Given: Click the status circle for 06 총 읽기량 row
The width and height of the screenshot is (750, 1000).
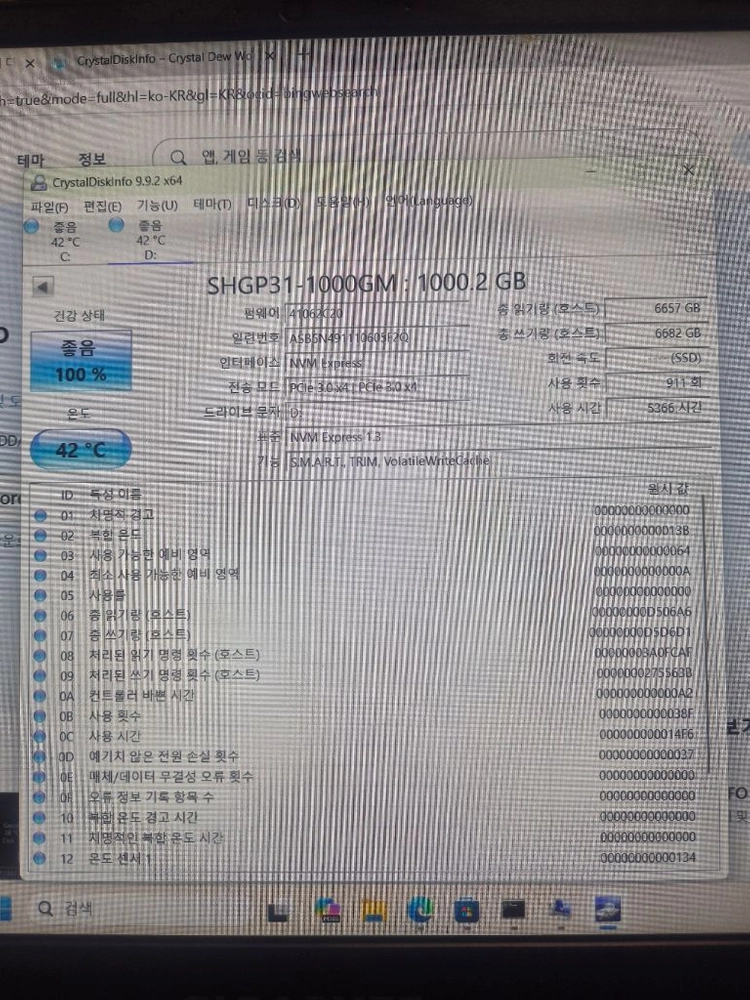Looking at the screenshot, I should 40,615.
